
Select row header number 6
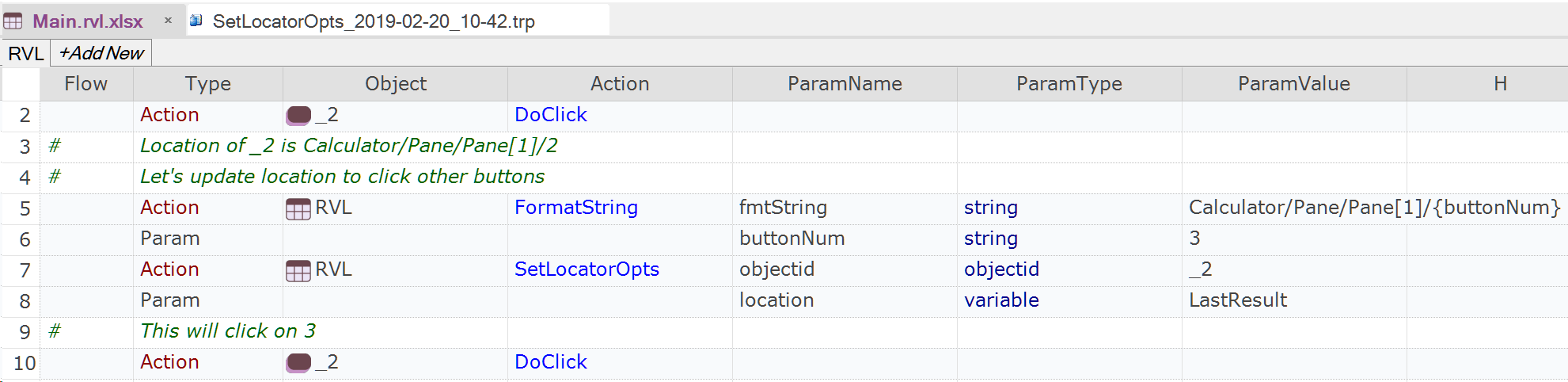point(25,239)
